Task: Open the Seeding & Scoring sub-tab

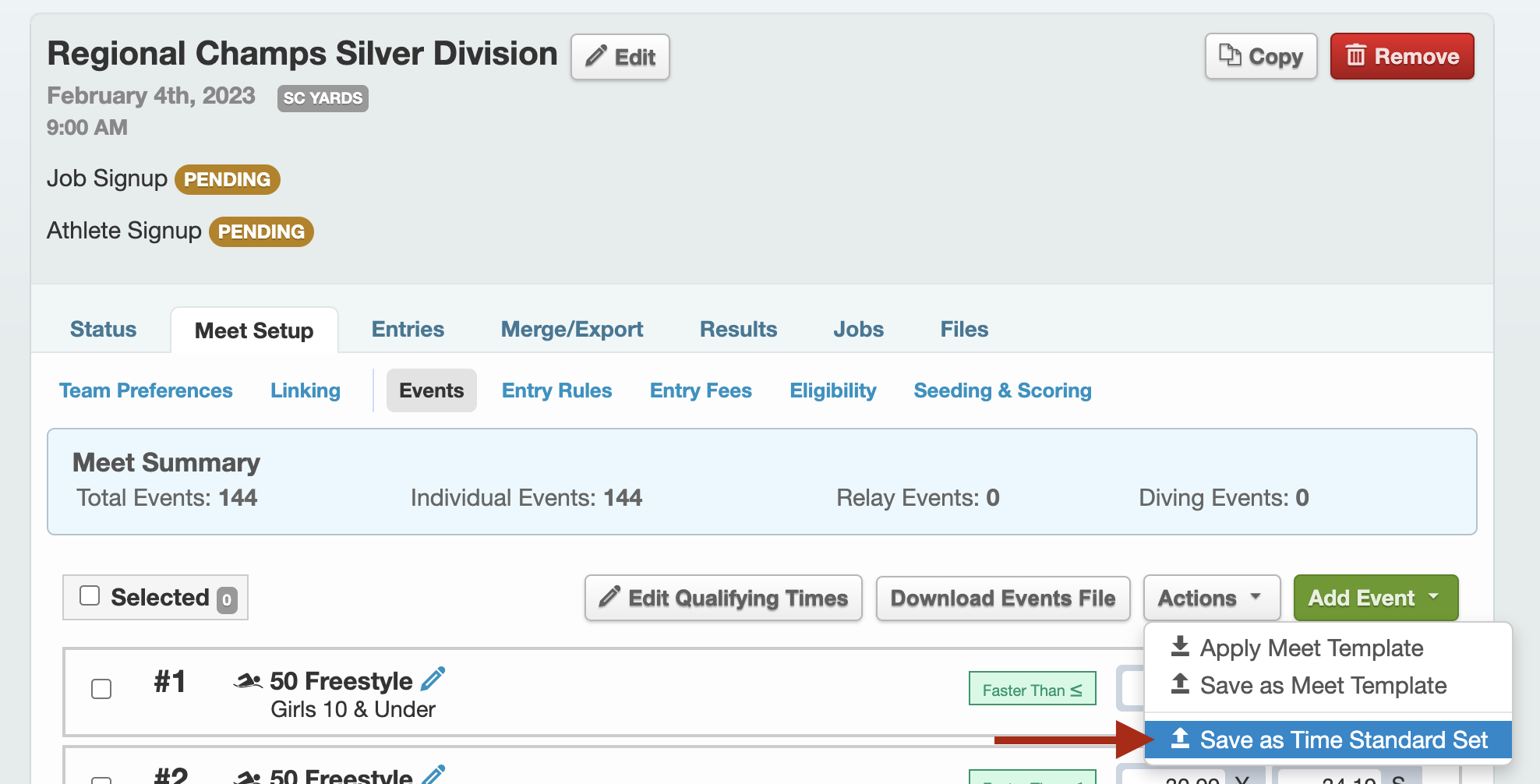Action: click(1002, 390)
